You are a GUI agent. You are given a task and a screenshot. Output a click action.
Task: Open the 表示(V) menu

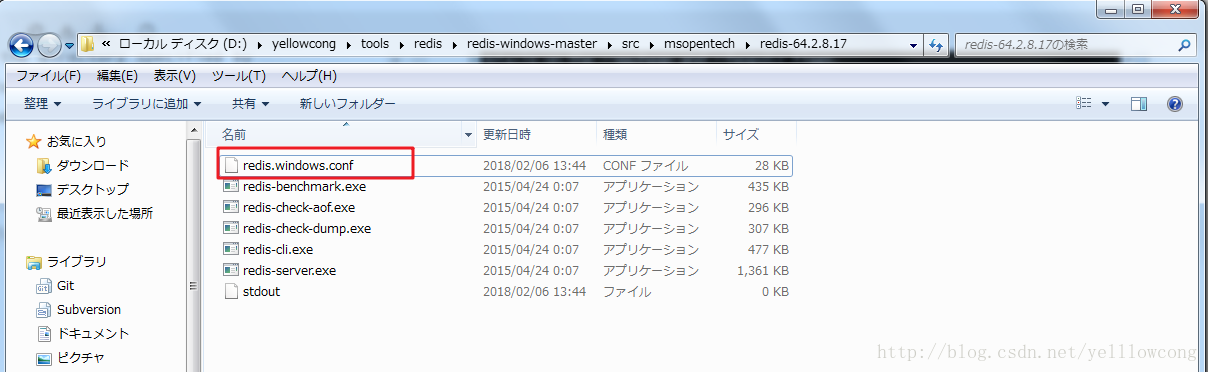click(175, 76)
